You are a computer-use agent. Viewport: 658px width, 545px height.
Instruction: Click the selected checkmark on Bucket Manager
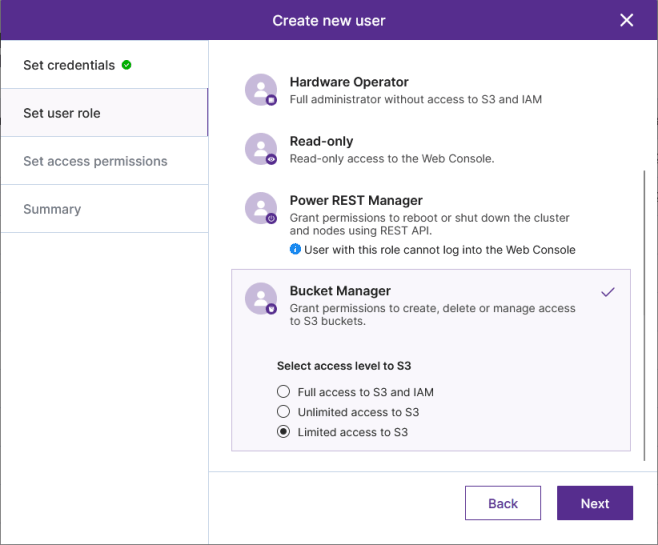point(608,292)
